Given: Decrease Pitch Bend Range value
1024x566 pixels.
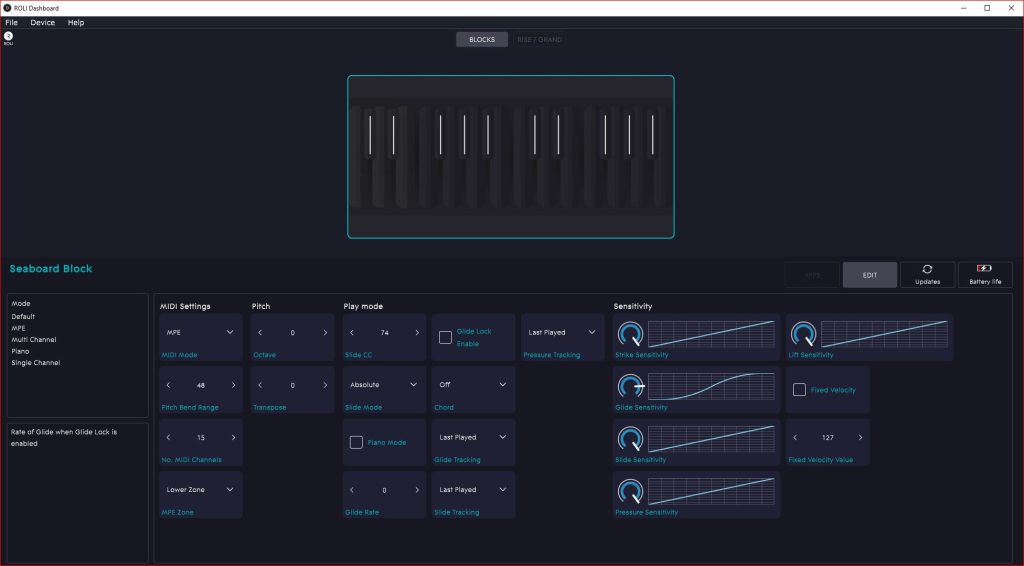Looking at the screenshot, I should click(x=168, y=385).
